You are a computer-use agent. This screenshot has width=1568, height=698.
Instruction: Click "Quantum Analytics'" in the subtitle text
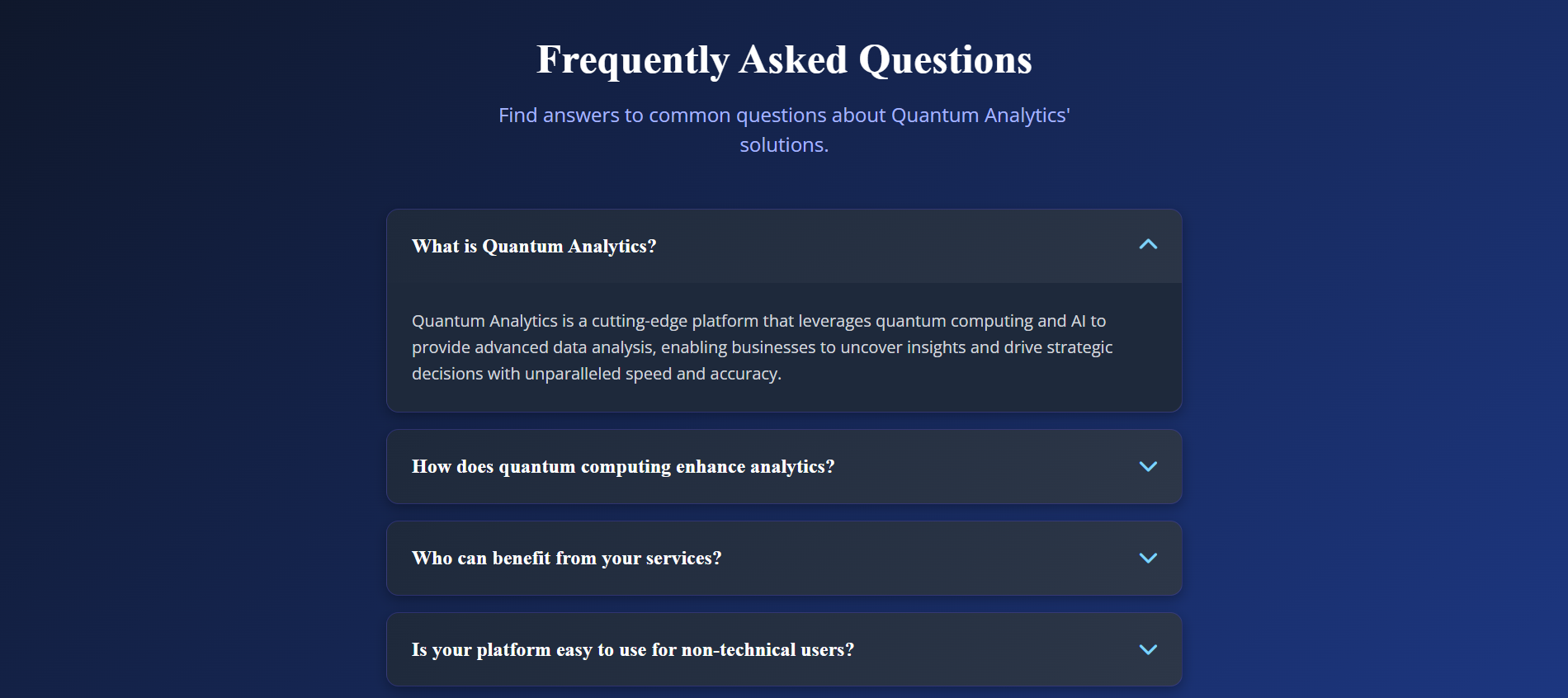(980, 116)
